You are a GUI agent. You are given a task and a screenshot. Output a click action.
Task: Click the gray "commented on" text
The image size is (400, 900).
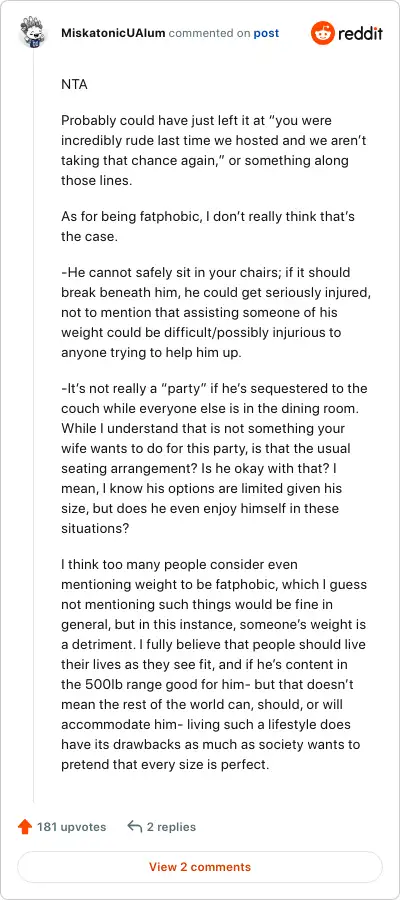tap(209, 33)
